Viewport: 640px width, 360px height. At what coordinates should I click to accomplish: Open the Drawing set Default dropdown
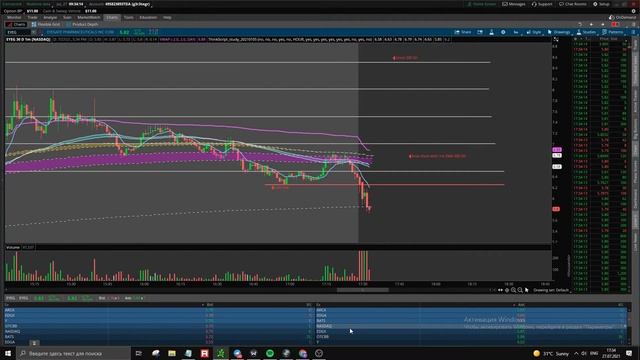click(551, 290)
